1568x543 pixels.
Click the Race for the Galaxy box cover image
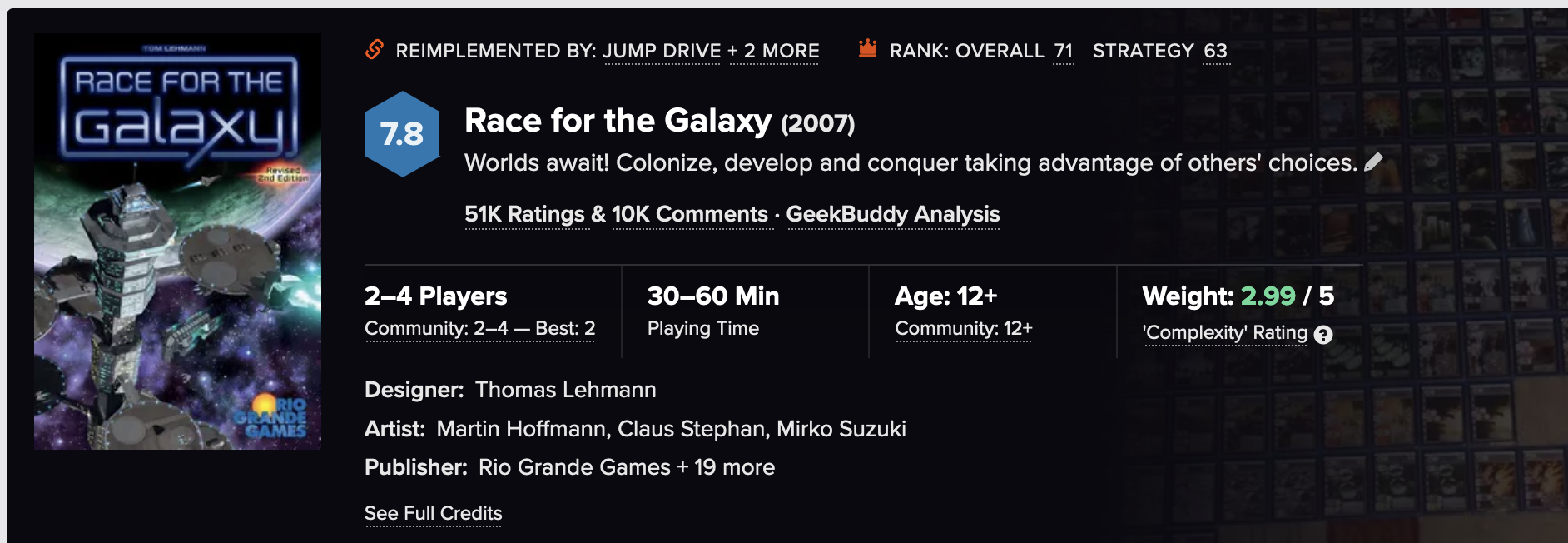pyautogui.click(x=177, y=242)
